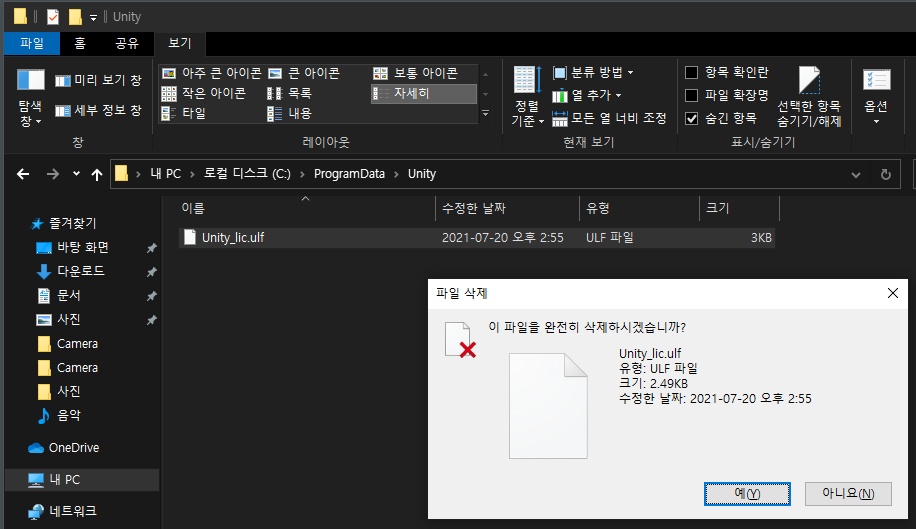Image resolution: width=916 pixels, height=529 pixels.
Task: Uncheck the 숨긴 항목 hidden items checkbox
Action: 692,119
